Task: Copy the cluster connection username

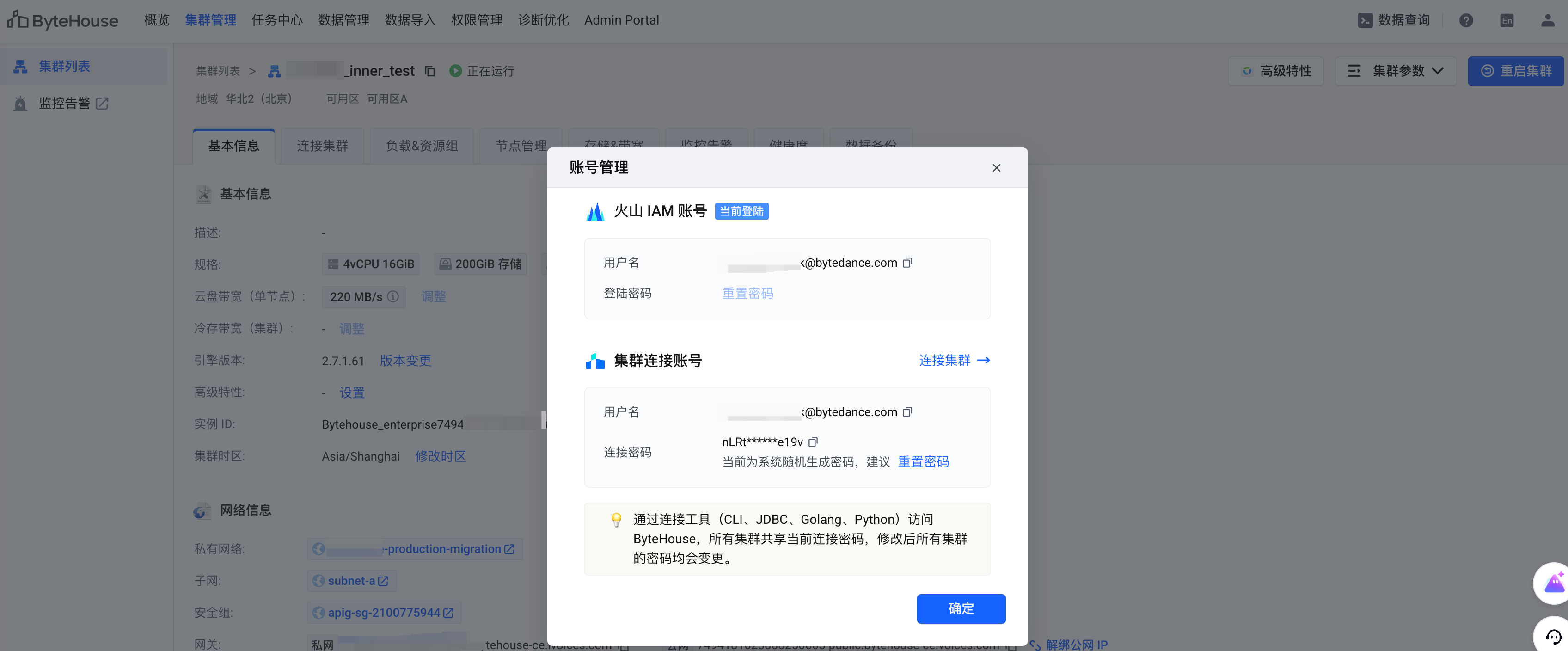Action: coord(907,411)
